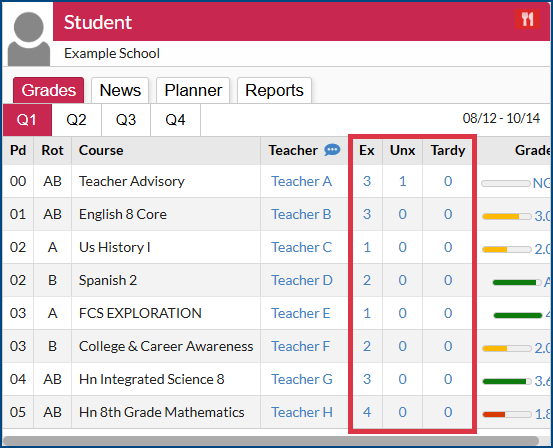Select the Teacher Advisory course name

pyautogui.click(x=132, y=181)
